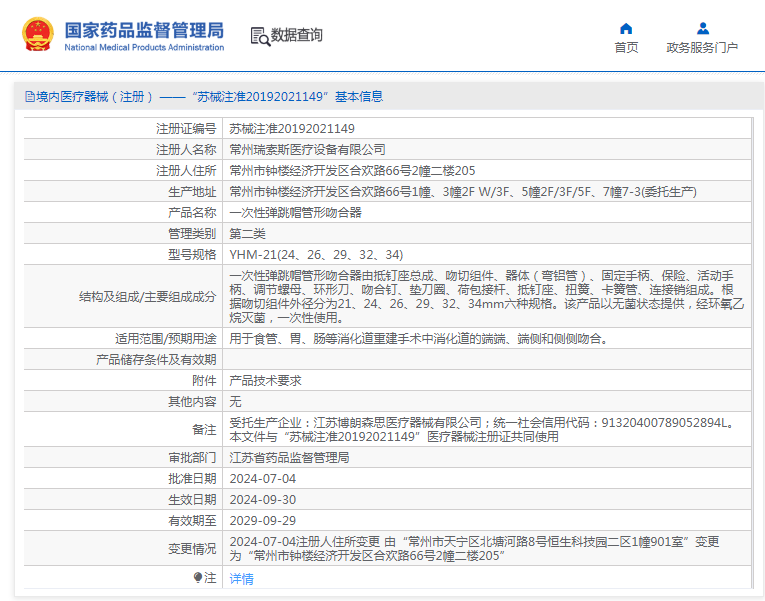Image resolution: width=765 pixels, height=601 pixels.
Task: Click National Medical Products Administration text
Action: [x=144, y=47]
